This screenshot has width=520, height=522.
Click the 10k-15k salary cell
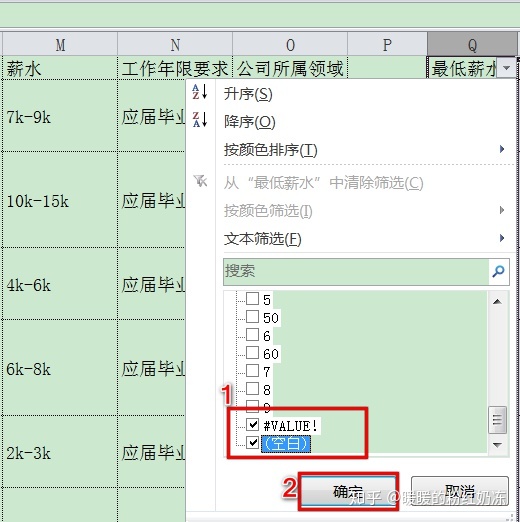pos(60,200)
